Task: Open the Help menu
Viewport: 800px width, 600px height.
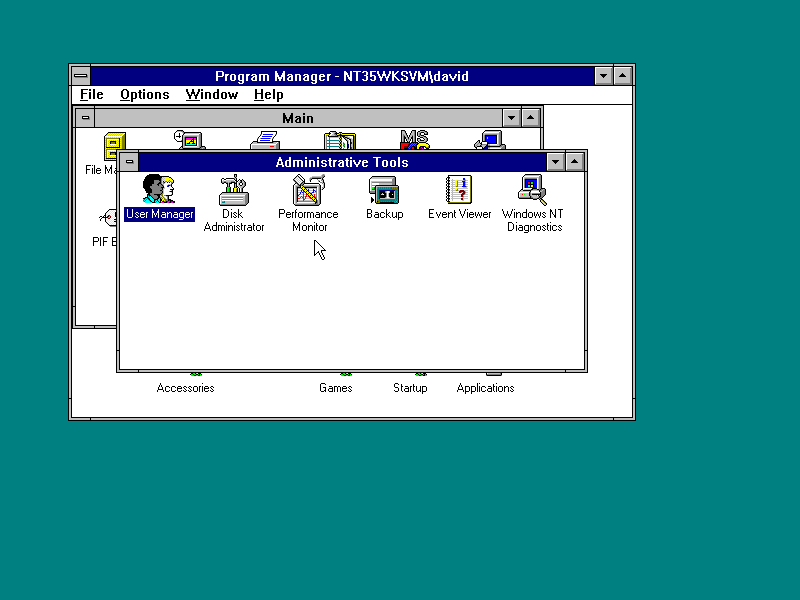Action: coord(269,94)
